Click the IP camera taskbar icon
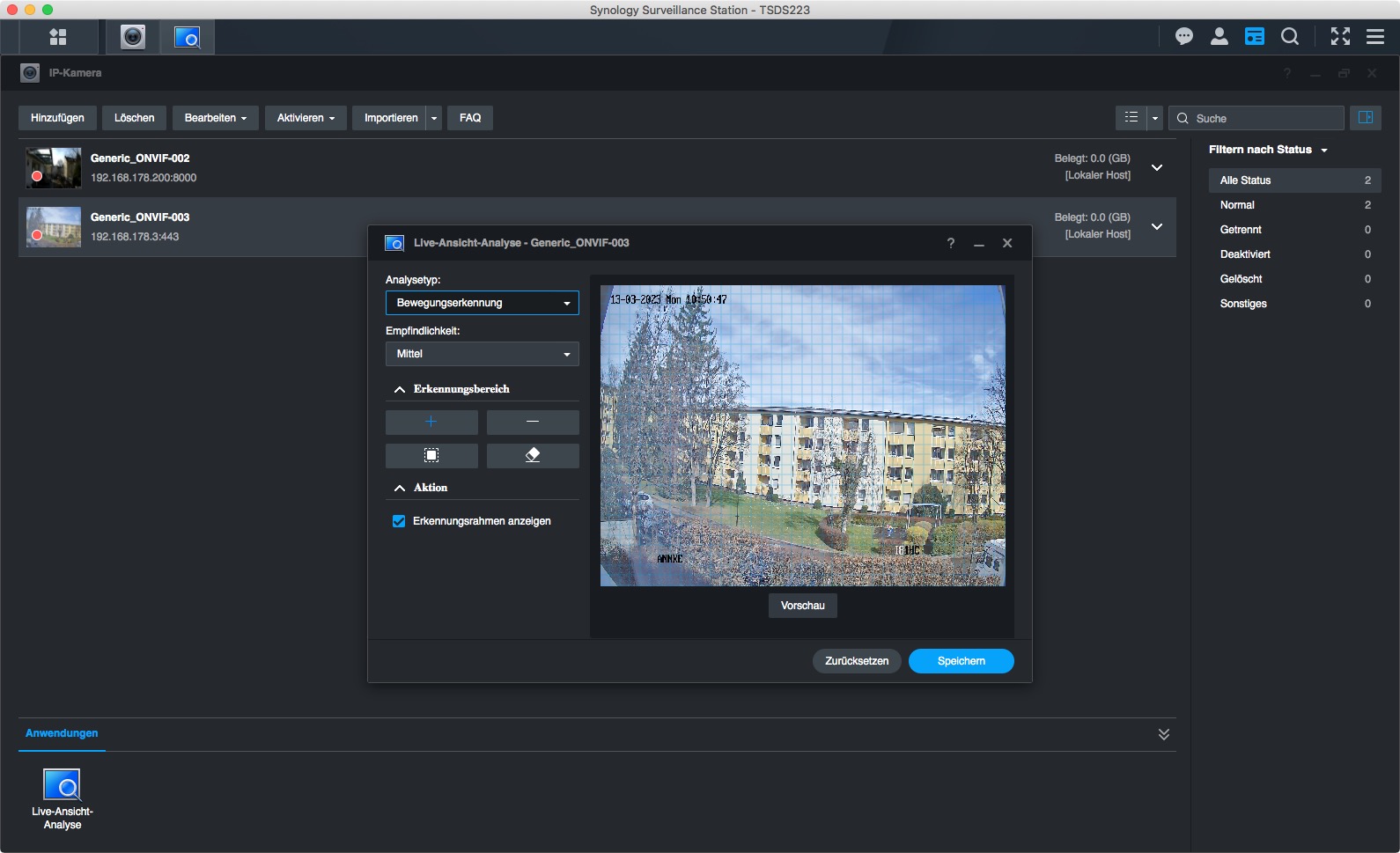1400x853 pixels. pyautogui.click(x=133, y=37)
